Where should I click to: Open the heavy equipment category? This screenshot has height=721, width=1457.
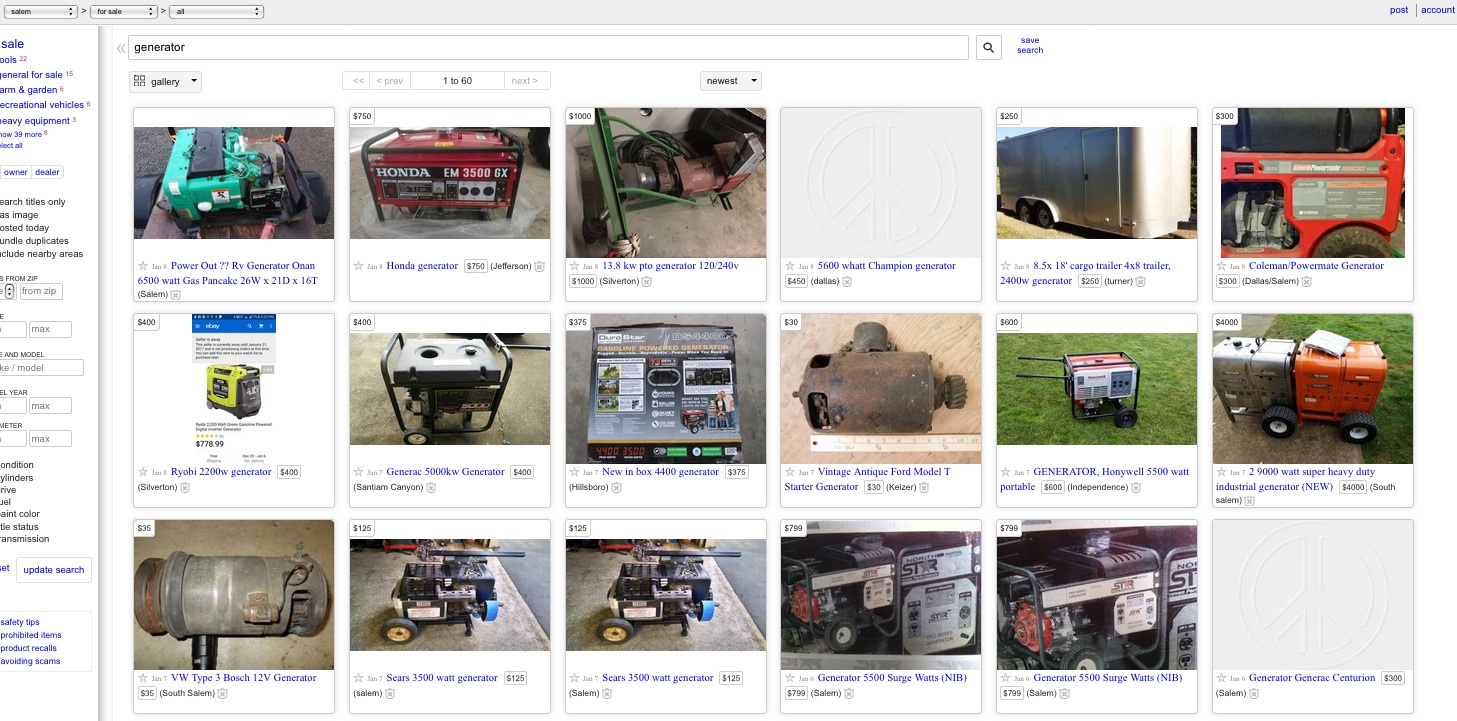34,121
